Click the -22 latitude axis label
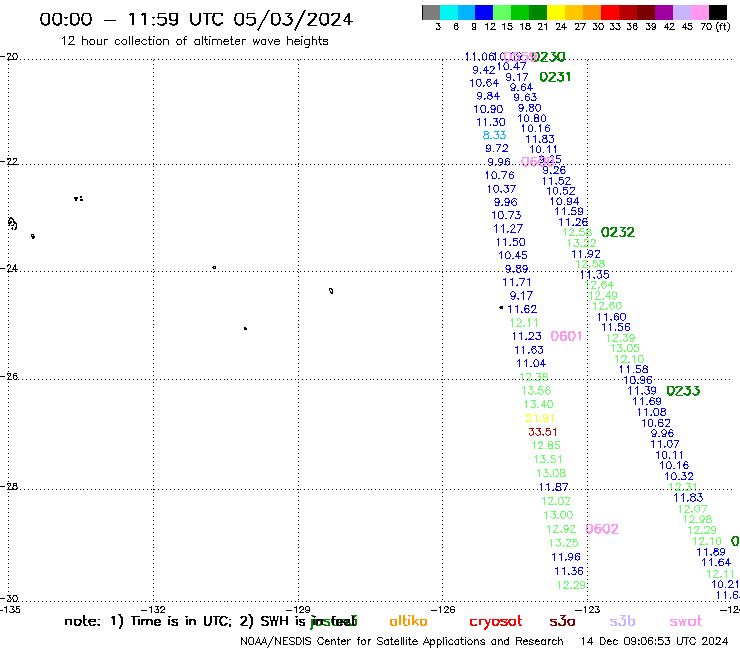 point(9,161)
